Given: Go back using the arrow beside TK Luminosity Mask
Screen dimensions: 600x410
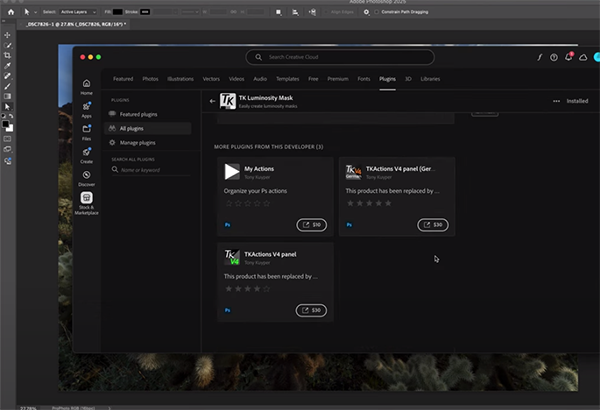Looking at the screenshot, I should click(x=212, y=101).
